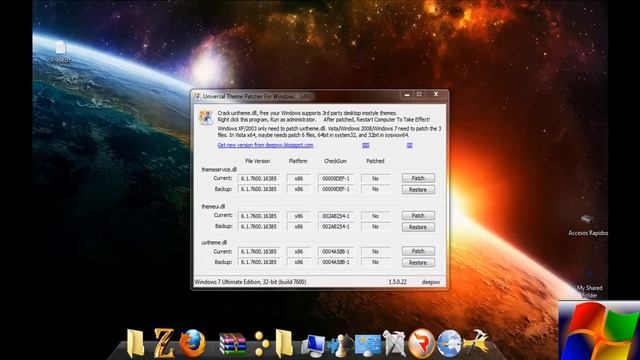This screenshot has width=640, height=360.
Task: Click themeservice.dll Backup file version field
Action: (x=258, y=189)
